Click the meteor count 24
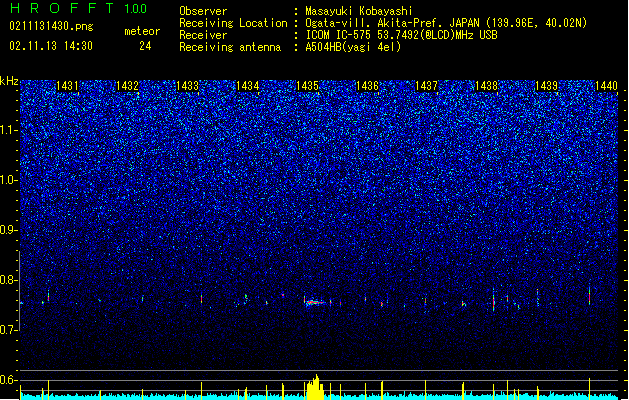The height and width of the screenshot is (400, 629). tap(145, 46)
